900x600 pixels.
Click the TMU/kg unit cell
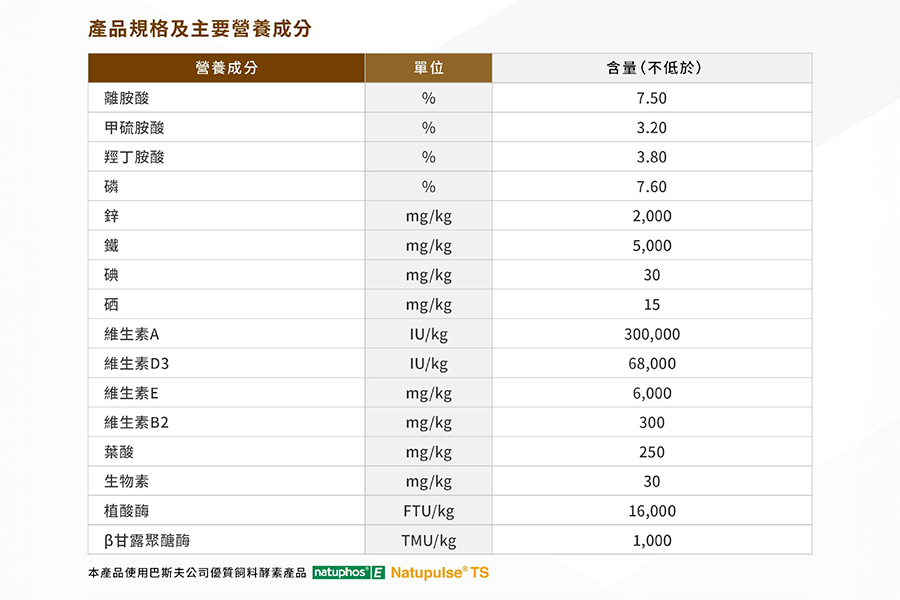(428, 540)
